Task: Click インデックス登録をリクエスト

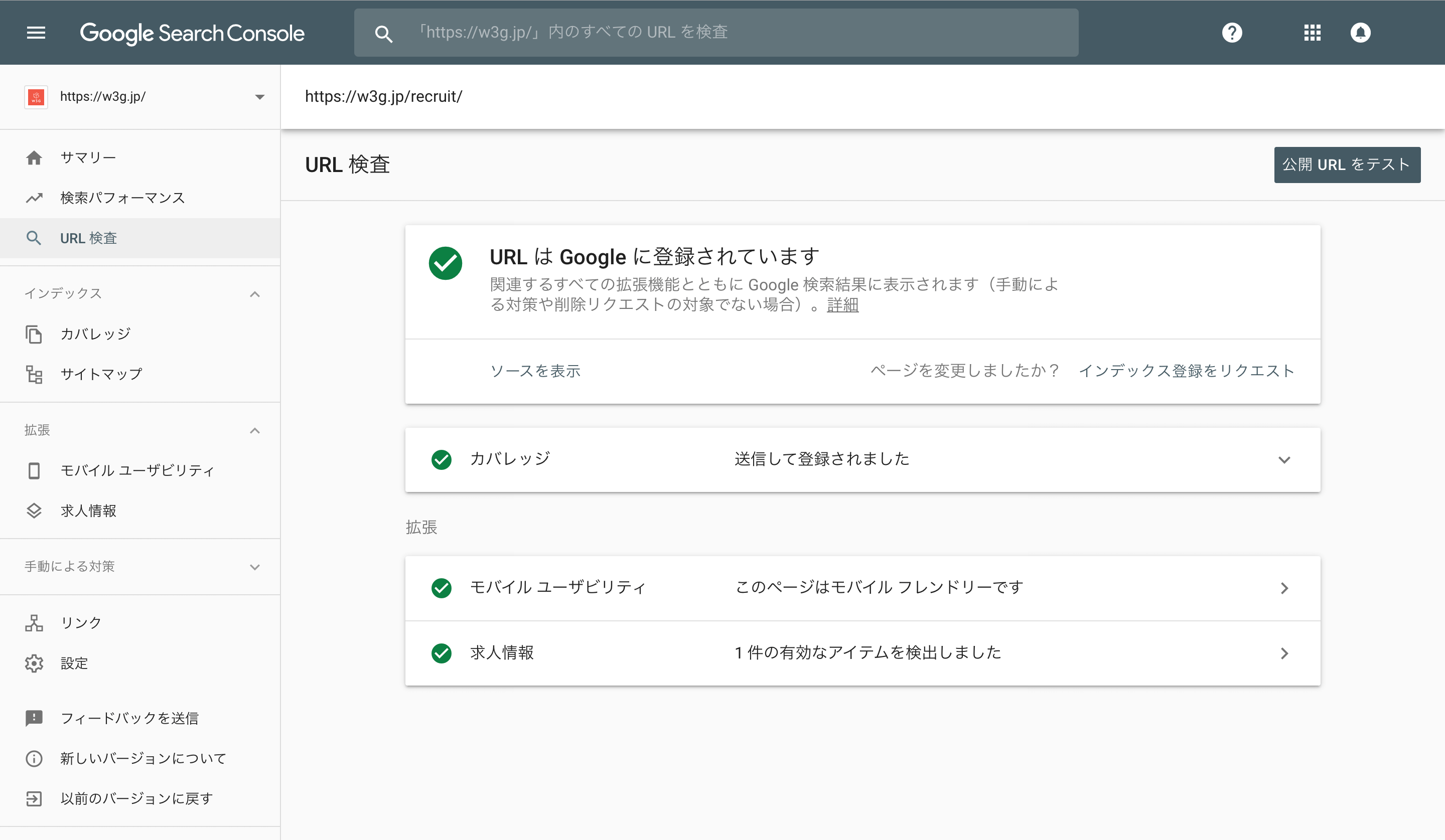Action: pyautogui.click(x=1187, y=371)
